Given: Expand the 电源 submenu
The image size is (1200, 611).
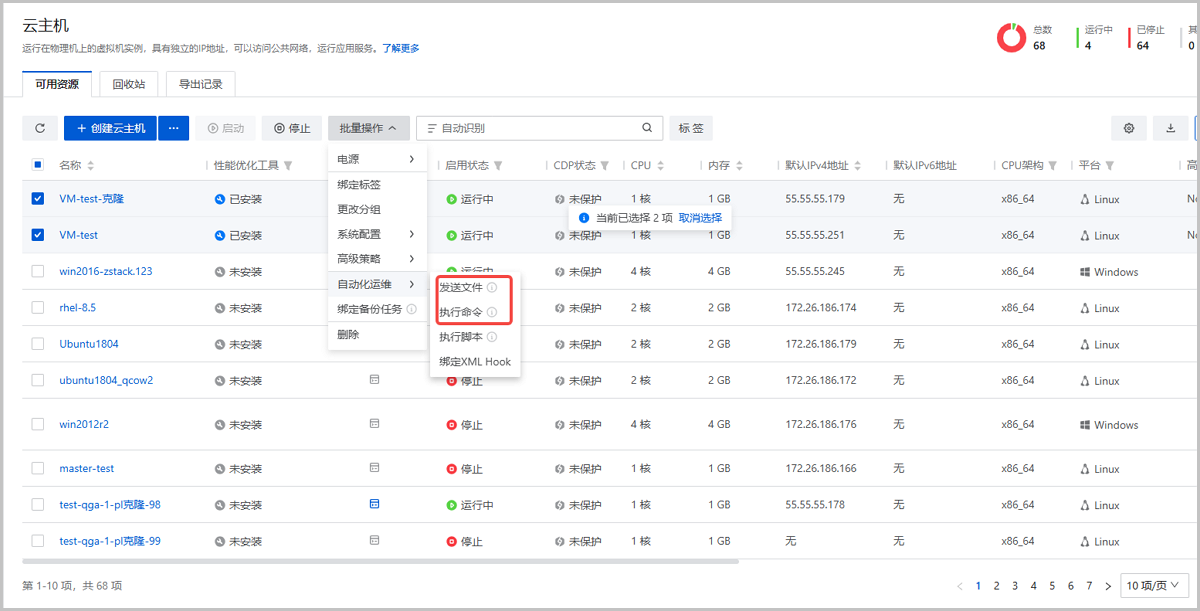Looking at the screenshot, I should click(x=376, y=159).
